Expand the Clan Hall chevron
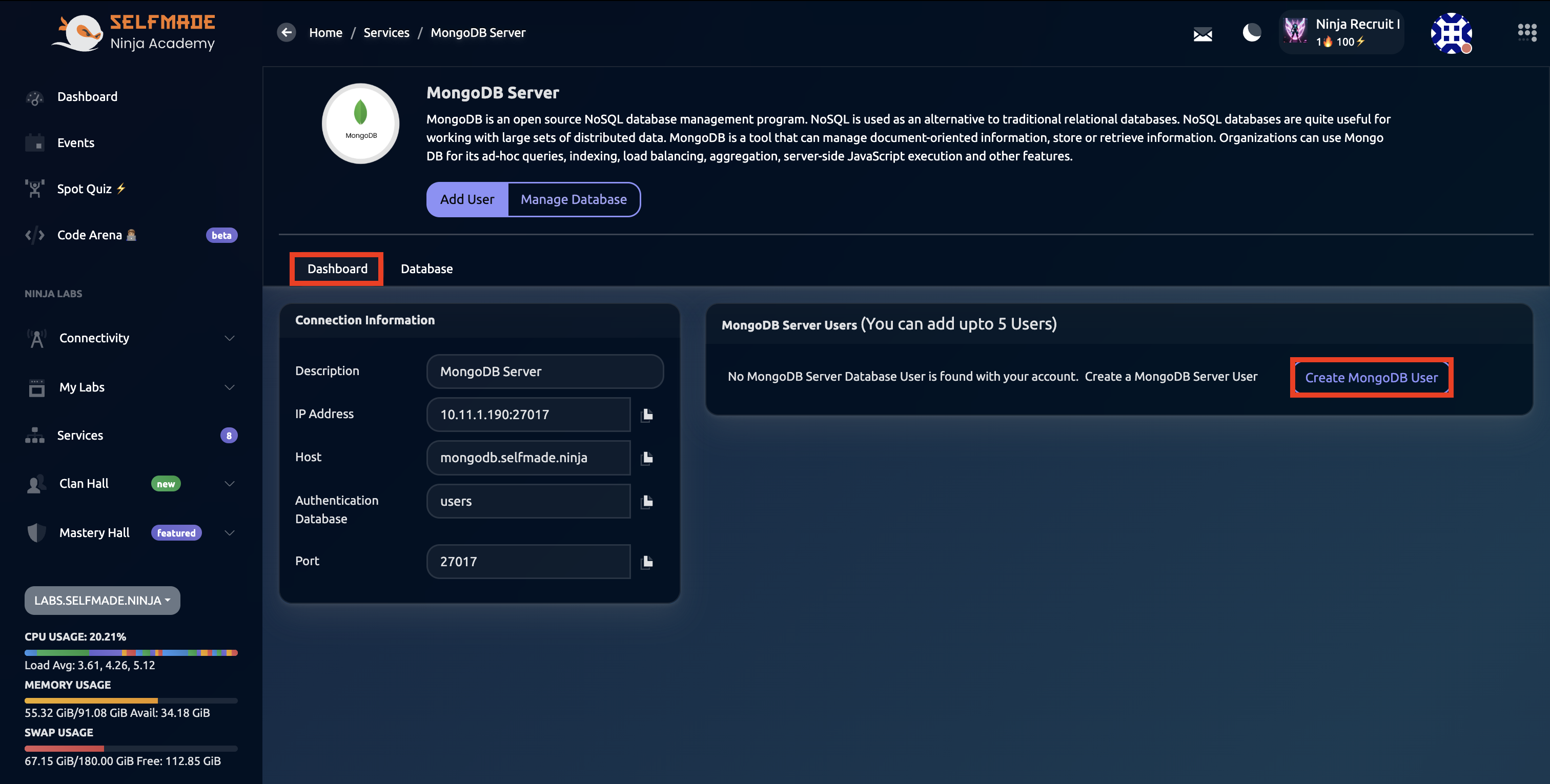The width and height of the screenshot is (1550, 784). click(x=229, y=484)
